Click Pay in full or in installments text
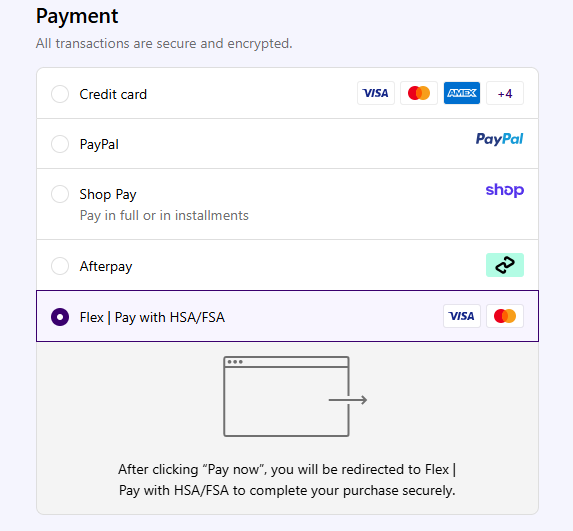The image size is (573, 531). coord(164,216)
